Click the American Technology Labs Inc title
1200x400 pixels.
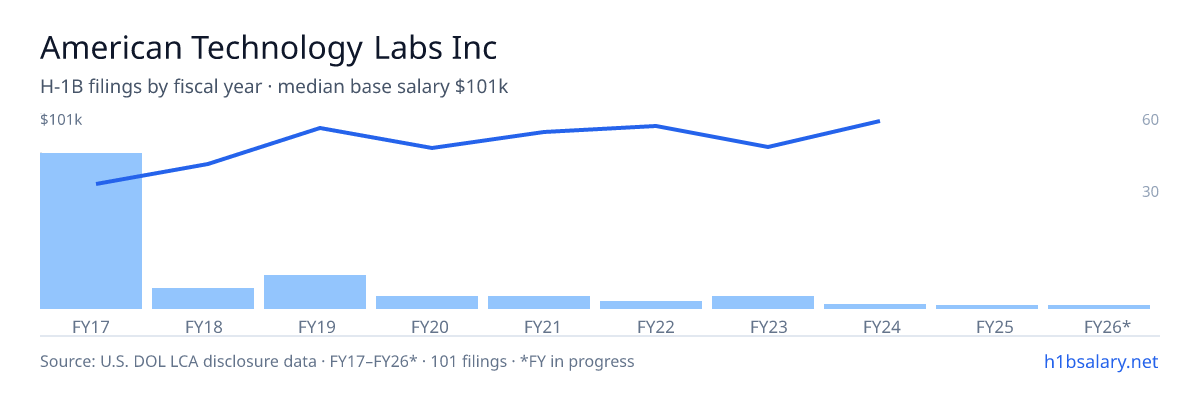[268, 47]
